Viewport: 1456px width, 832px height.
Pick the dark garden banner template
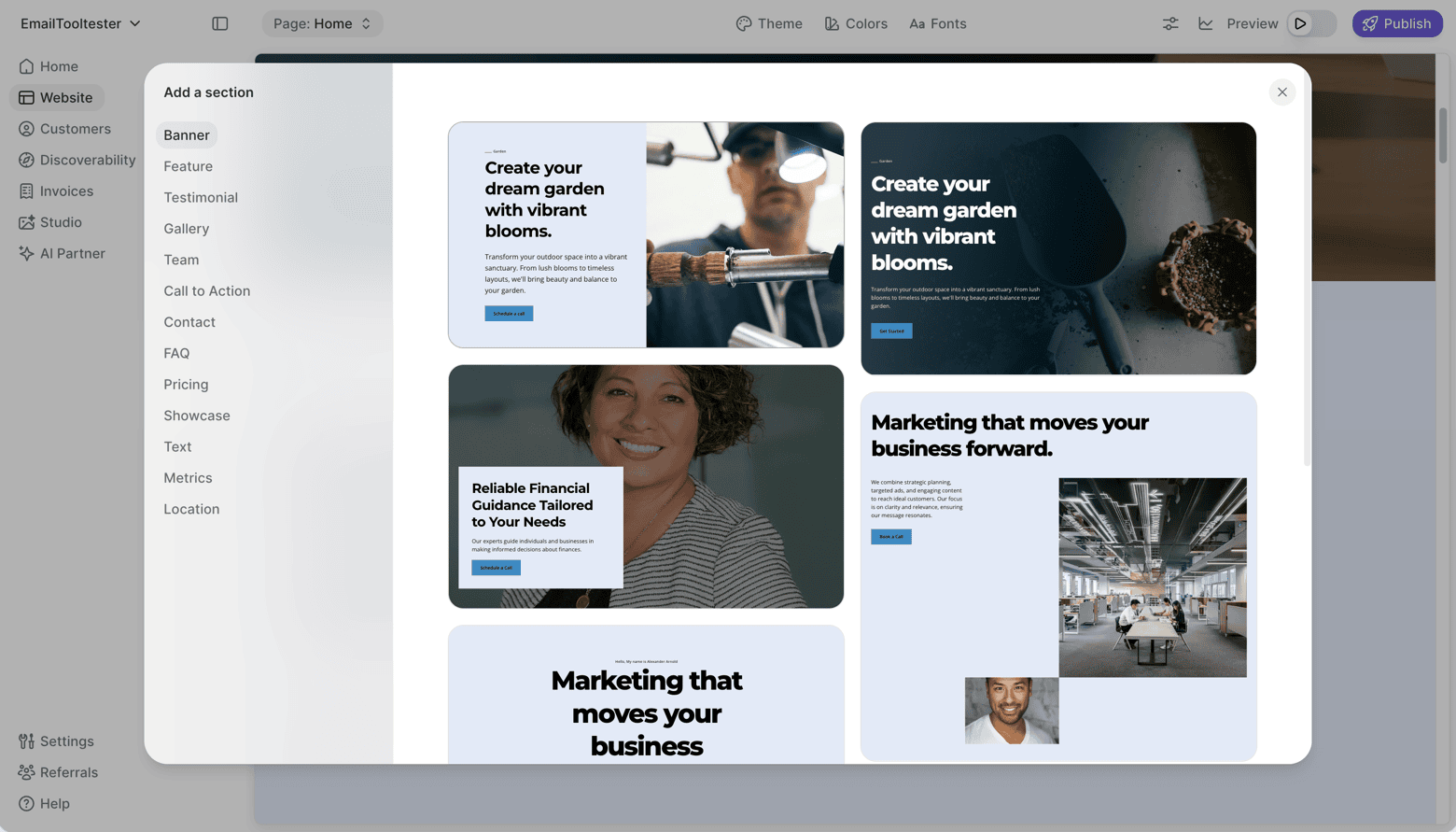1057,248
